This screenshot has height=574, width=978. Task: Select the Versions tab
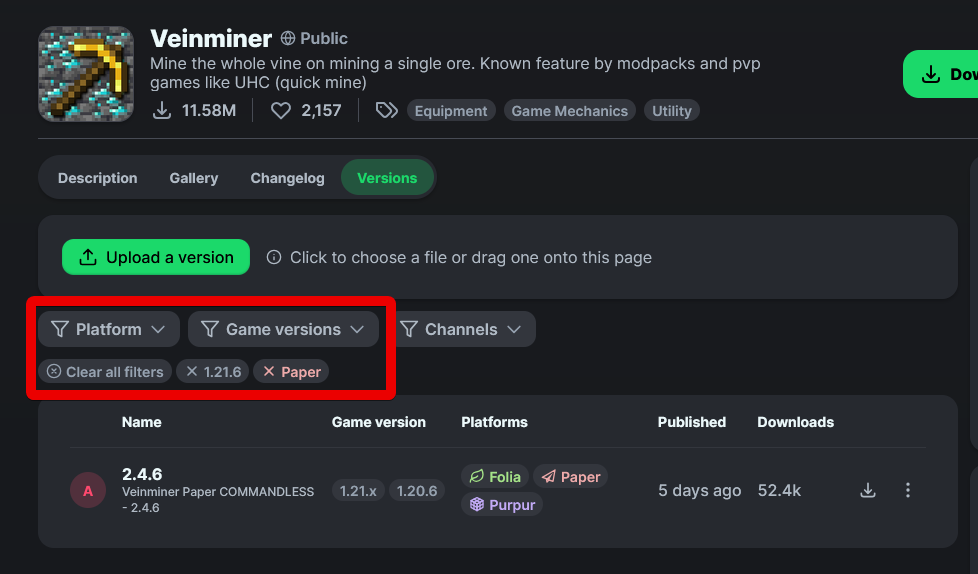387,178
